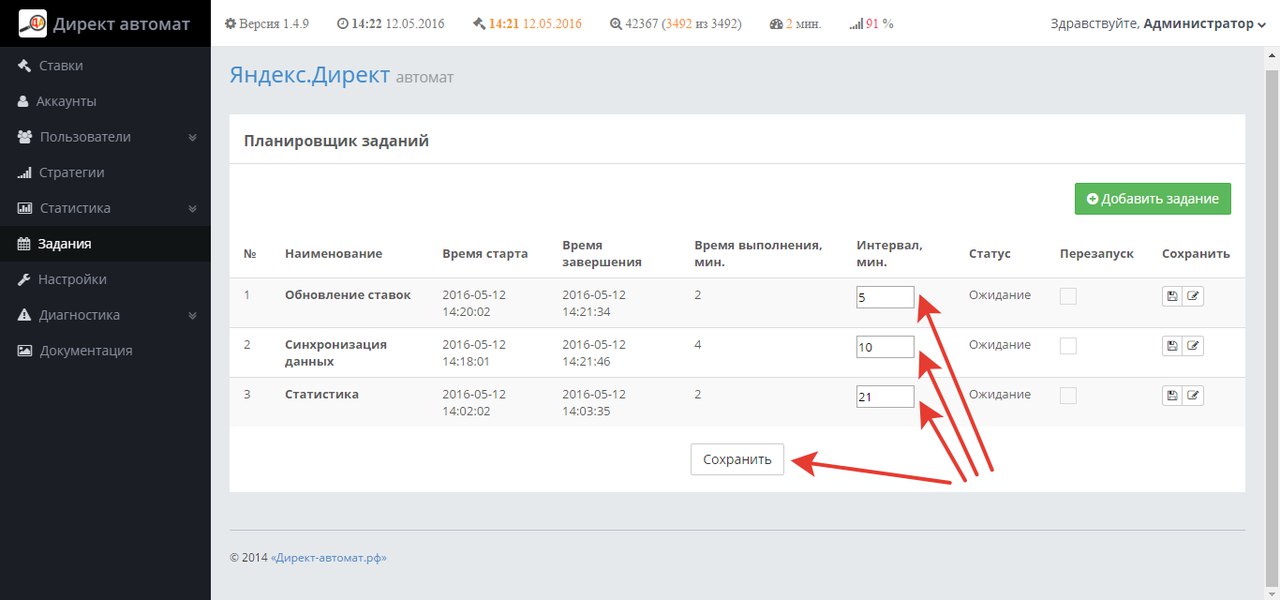This screenshot has height=600, width=1280.
Task: Click the edit icon for Обновление ставок row
Action: (x=1193, y=297)
